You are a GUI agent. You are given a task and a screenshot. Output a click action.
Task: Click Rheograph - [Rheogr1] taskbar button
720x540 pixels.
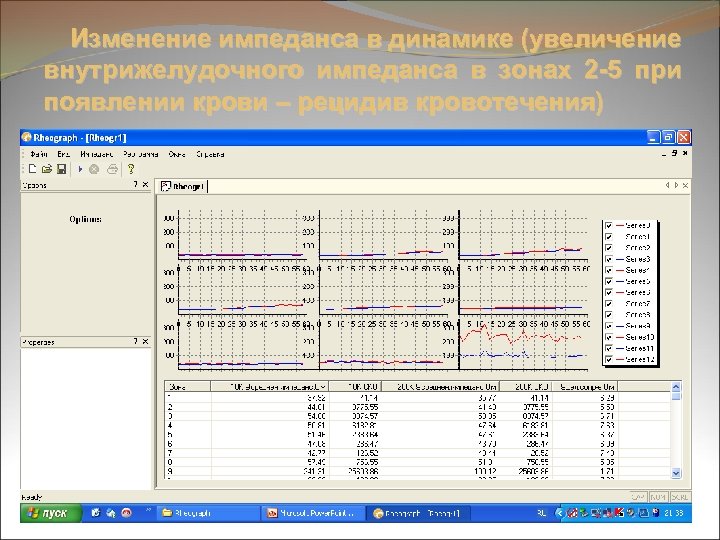418,513
